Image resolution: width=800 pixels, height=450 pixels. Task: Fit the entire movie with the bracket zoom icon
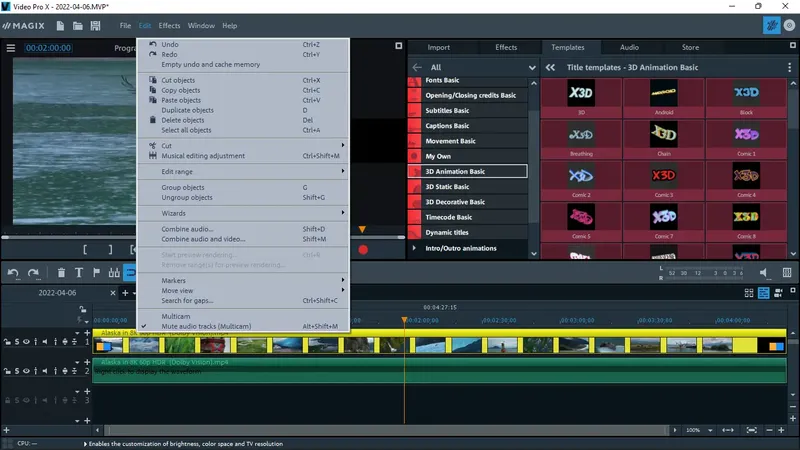(752, 430)
